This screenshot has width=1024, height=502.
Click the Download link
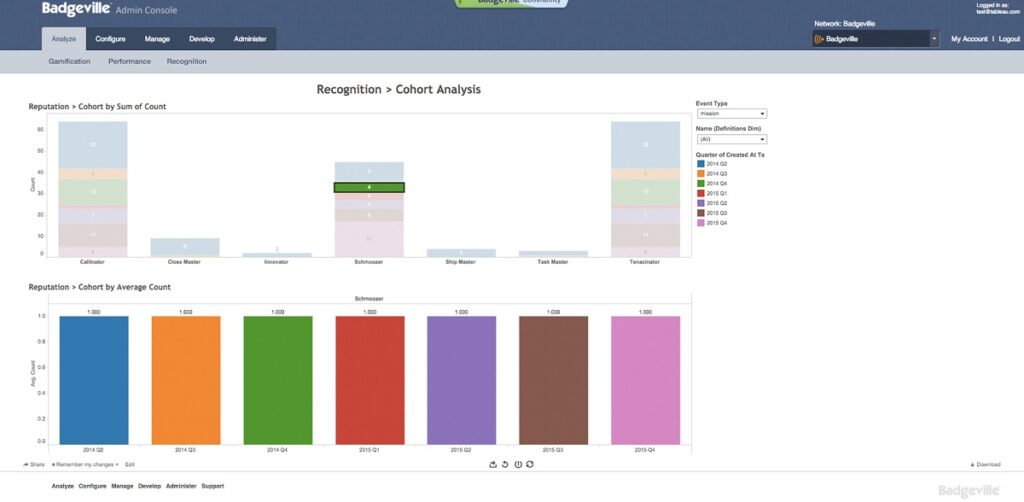[x=985, y=465]
